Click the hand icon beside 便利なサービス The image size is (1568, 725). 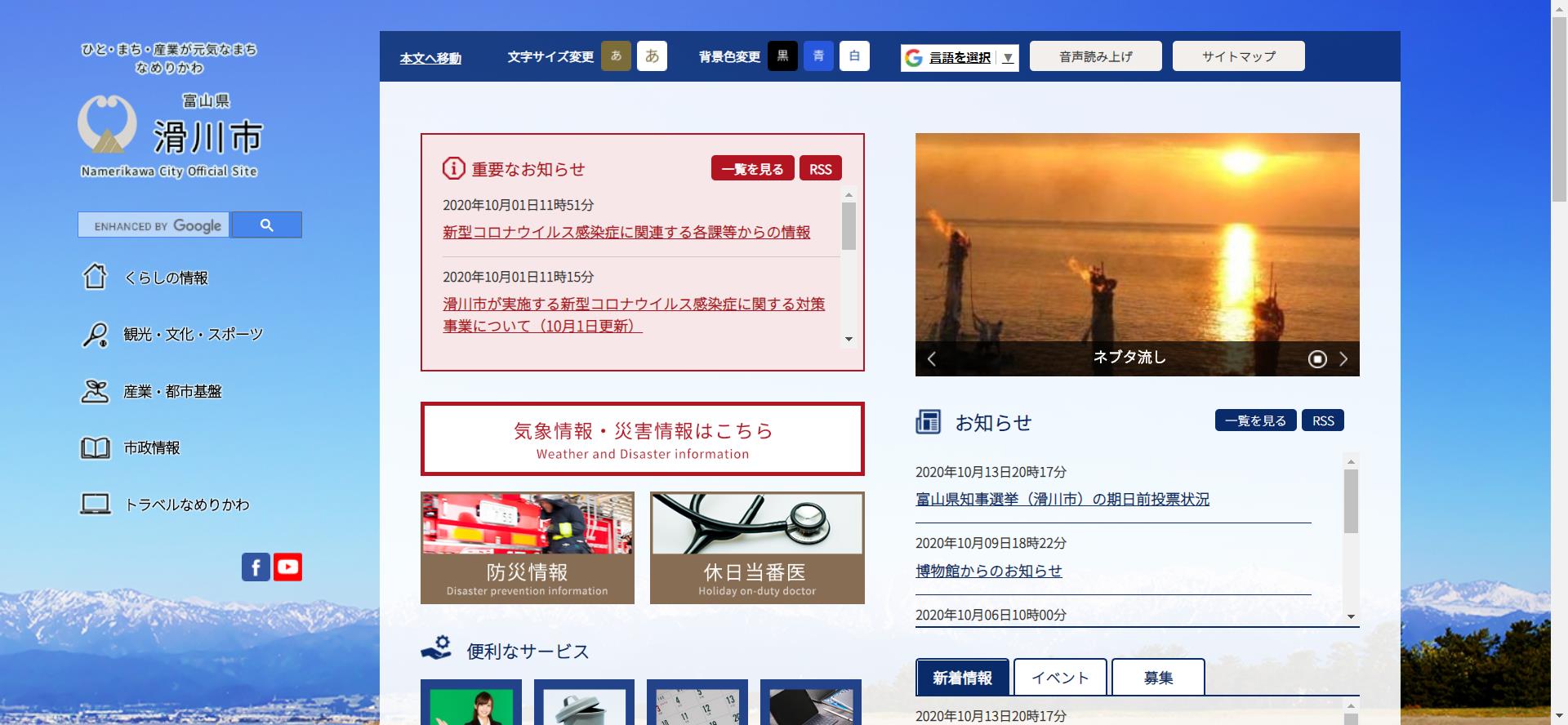click(x=436, y=647)
